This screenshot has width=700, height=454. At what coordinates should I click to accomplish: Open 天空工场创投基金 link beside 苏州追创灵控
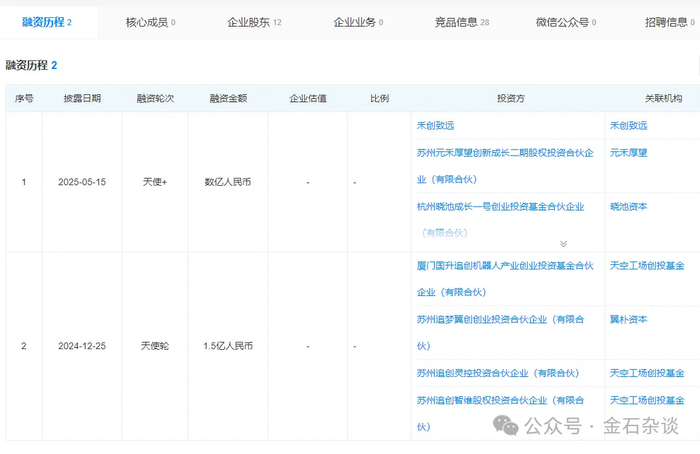pos(647,373)
